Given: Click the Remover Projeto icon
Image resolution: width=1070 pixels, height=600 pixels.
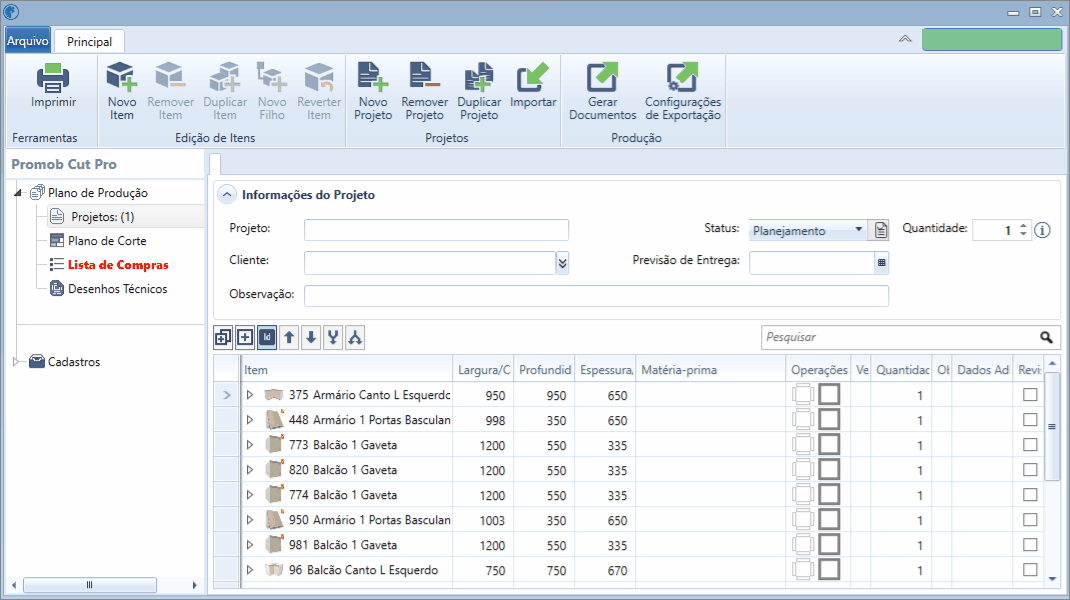Looking at the screenshot, I should (424, 76).
